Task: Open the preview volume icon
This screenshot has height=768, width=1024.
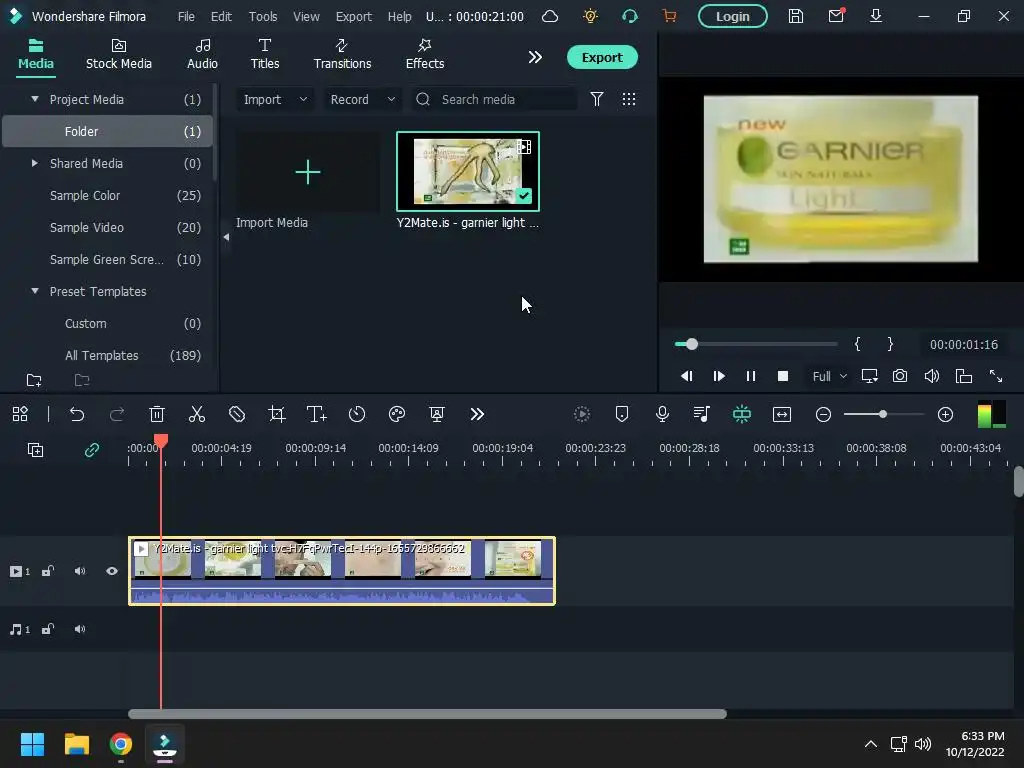Action: coord(932,376)
